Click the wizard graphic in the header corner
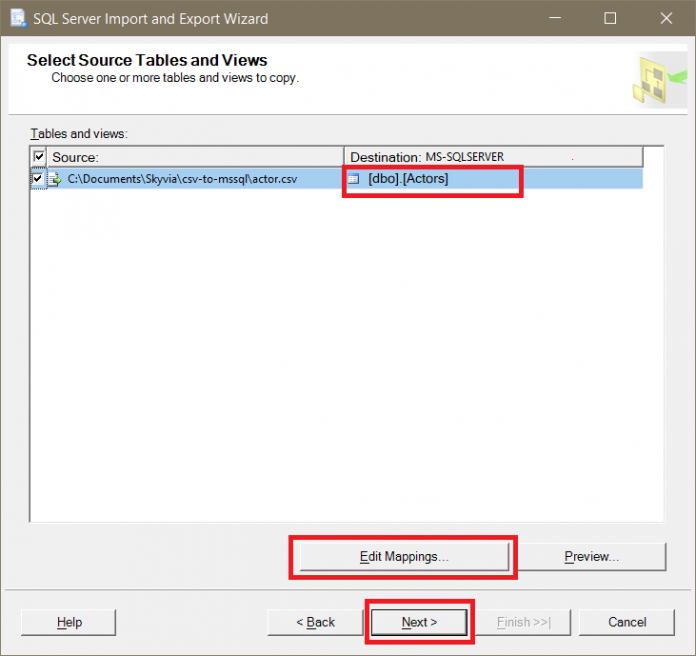 point(658,79)
